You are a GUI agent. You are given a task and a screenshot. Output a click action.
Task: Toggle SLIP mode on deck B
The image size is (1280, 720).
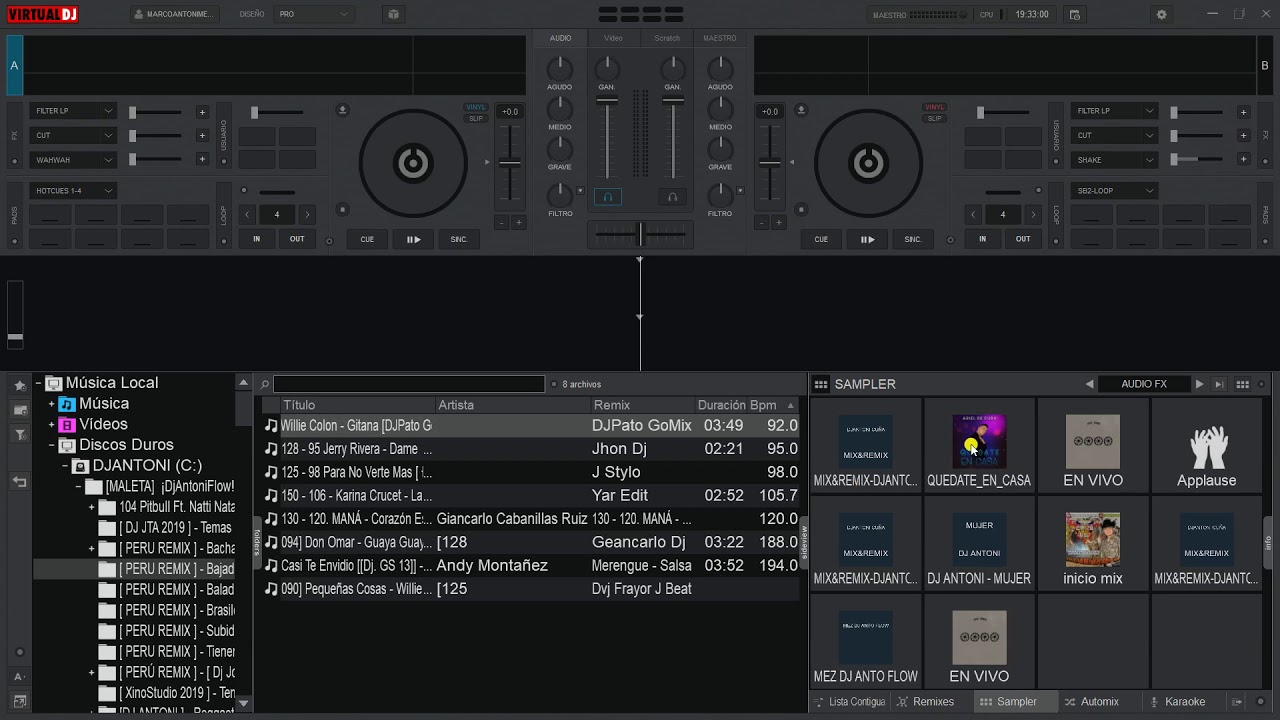point(934,118)
